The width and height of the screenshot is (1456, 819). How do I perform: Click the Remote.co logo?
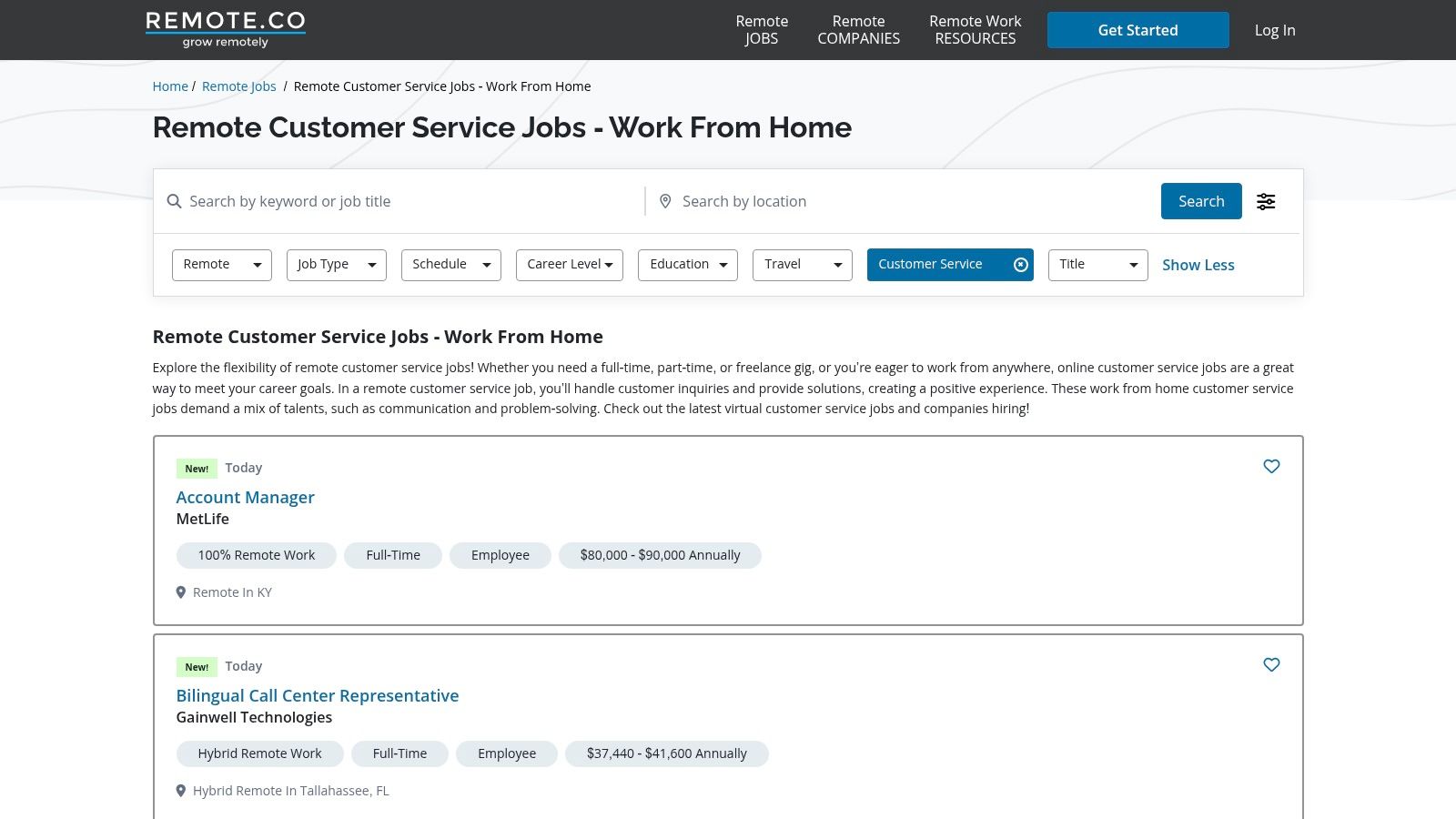225,29
